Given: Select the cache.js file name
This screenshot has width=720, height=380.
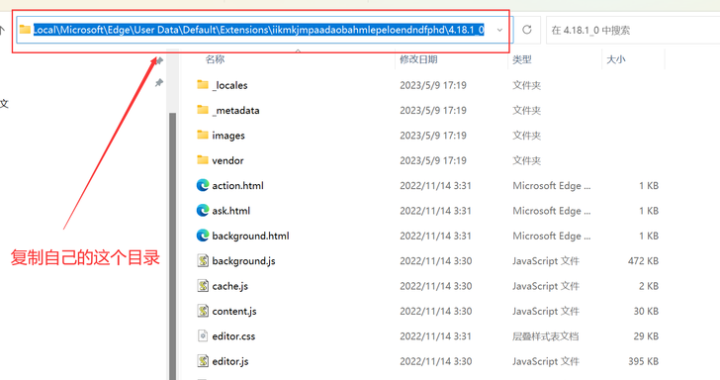Looking at the screenshot, I should pos(230,286).
